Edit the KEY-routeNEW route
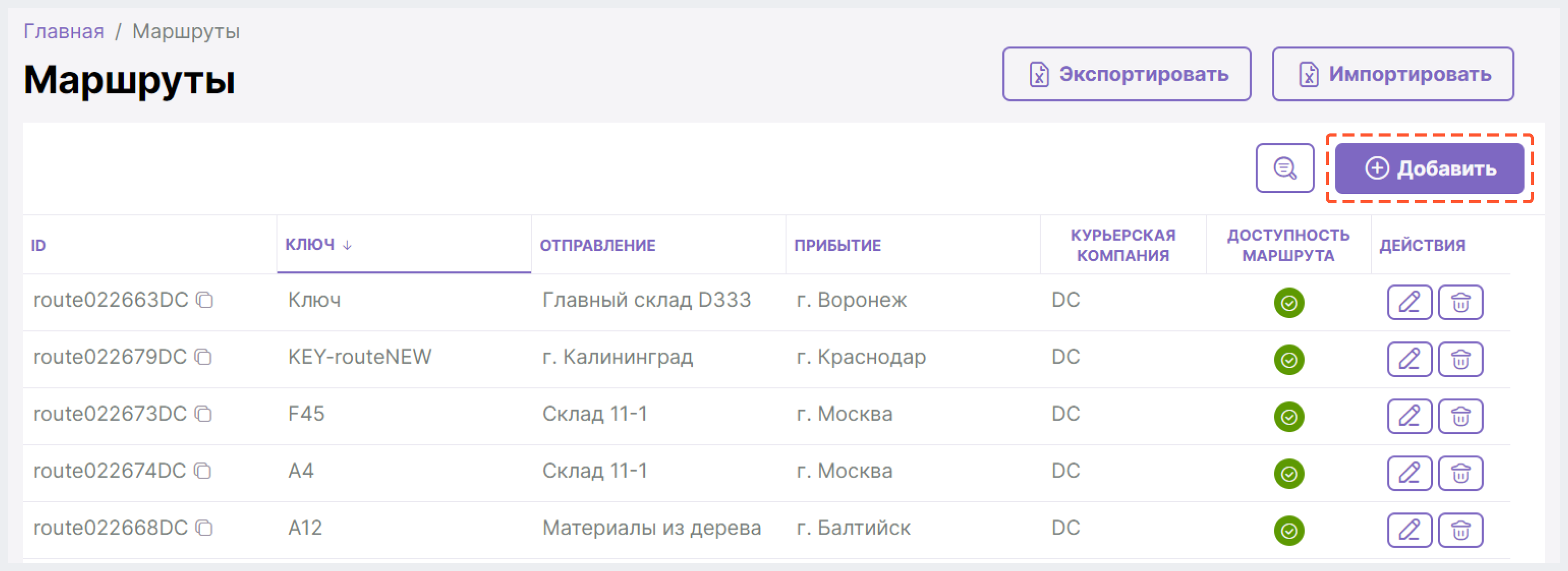Image resolution: width=1568 pixels, height=571 pixels. pyautogui.click(x=1409, y=359)
